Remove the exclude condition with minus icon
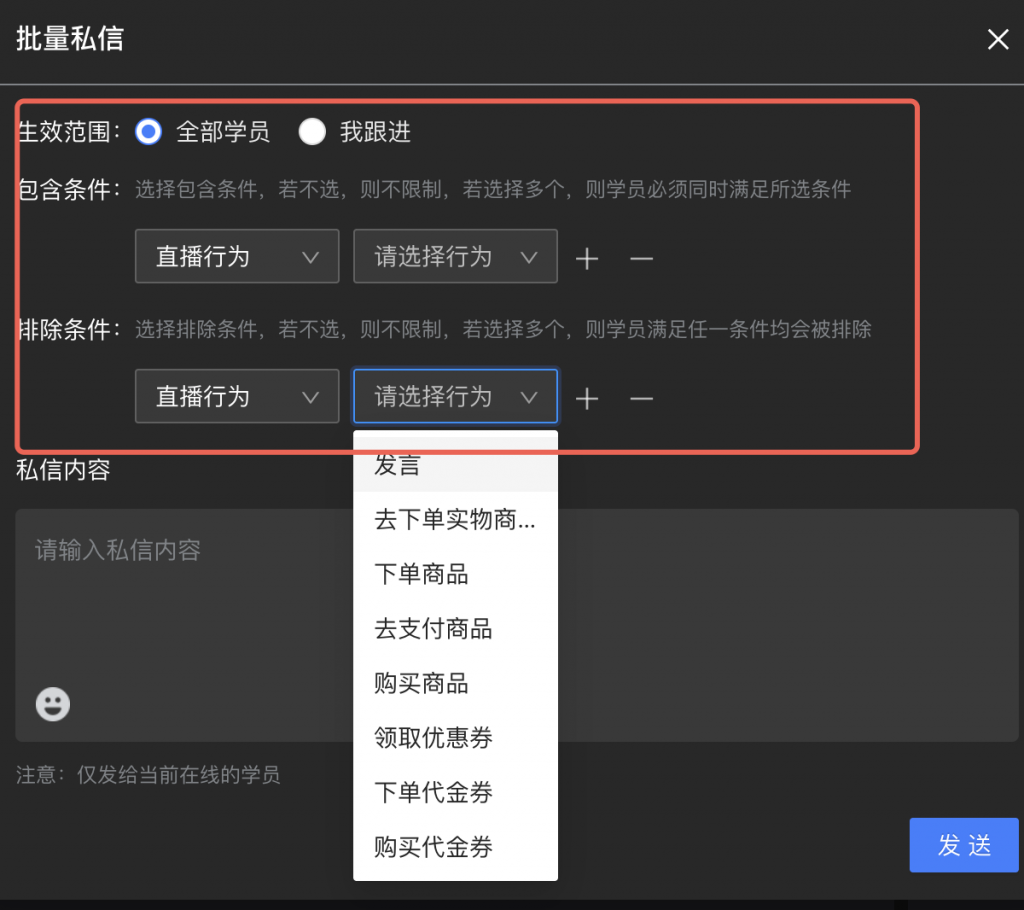Screen dimensions: 1024x910 641,398
